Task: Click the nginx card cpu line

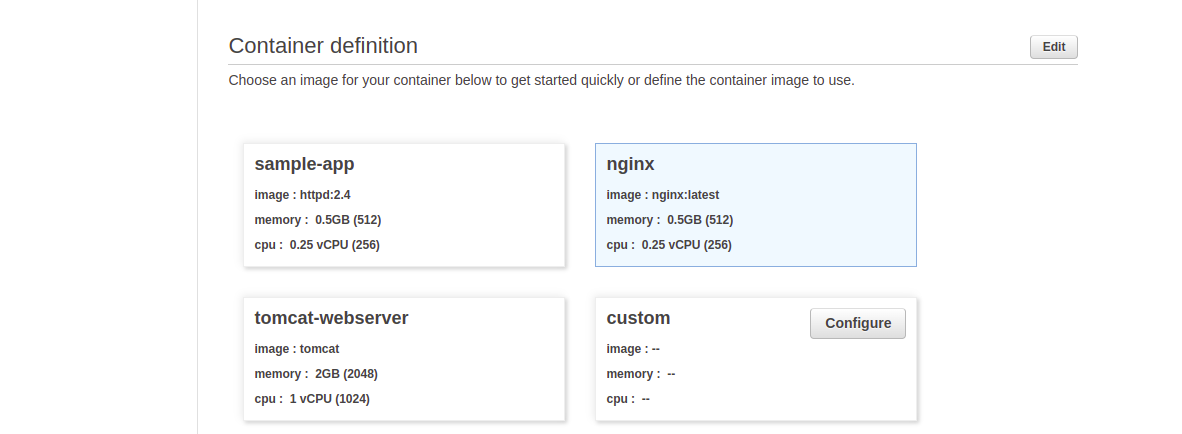Action: click(x=668, y=245)
